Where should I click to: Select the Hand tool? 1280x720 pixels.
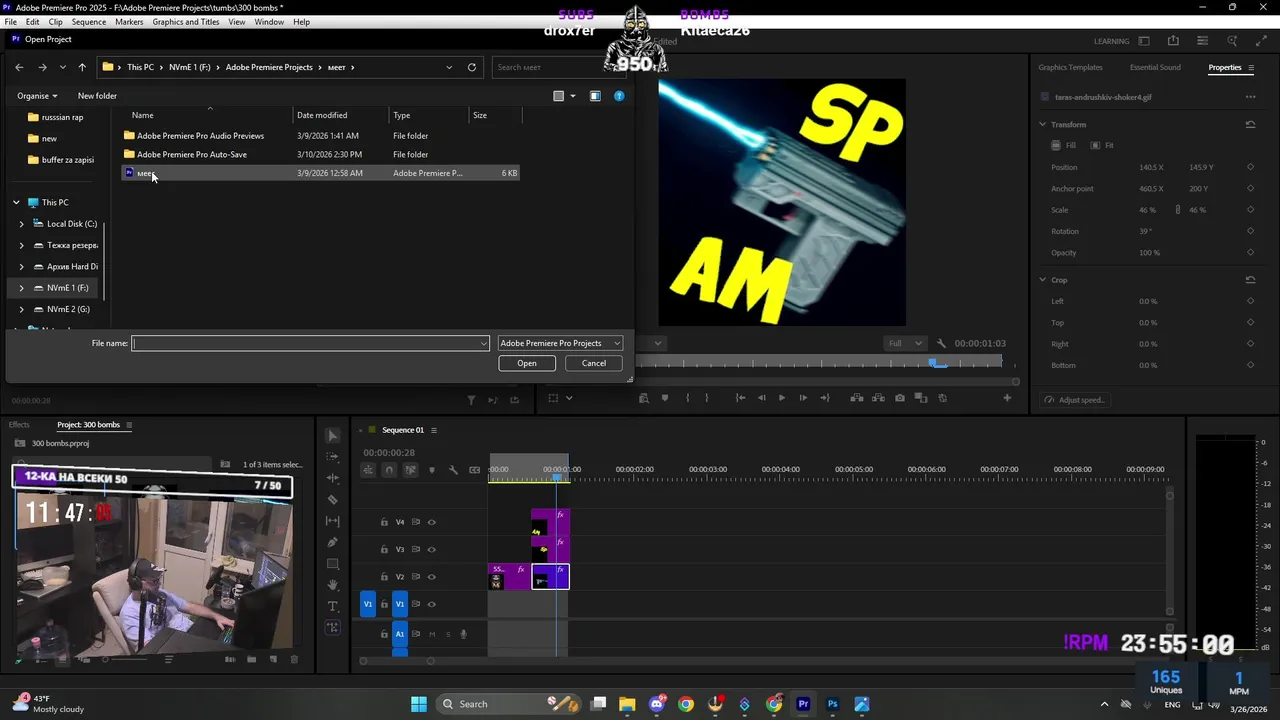(333, 585)
